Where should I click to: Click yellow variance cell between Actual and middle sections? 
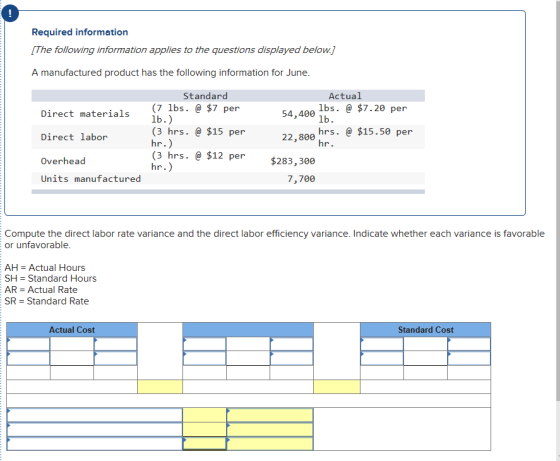pyautogui.click(x=160, y=387)
